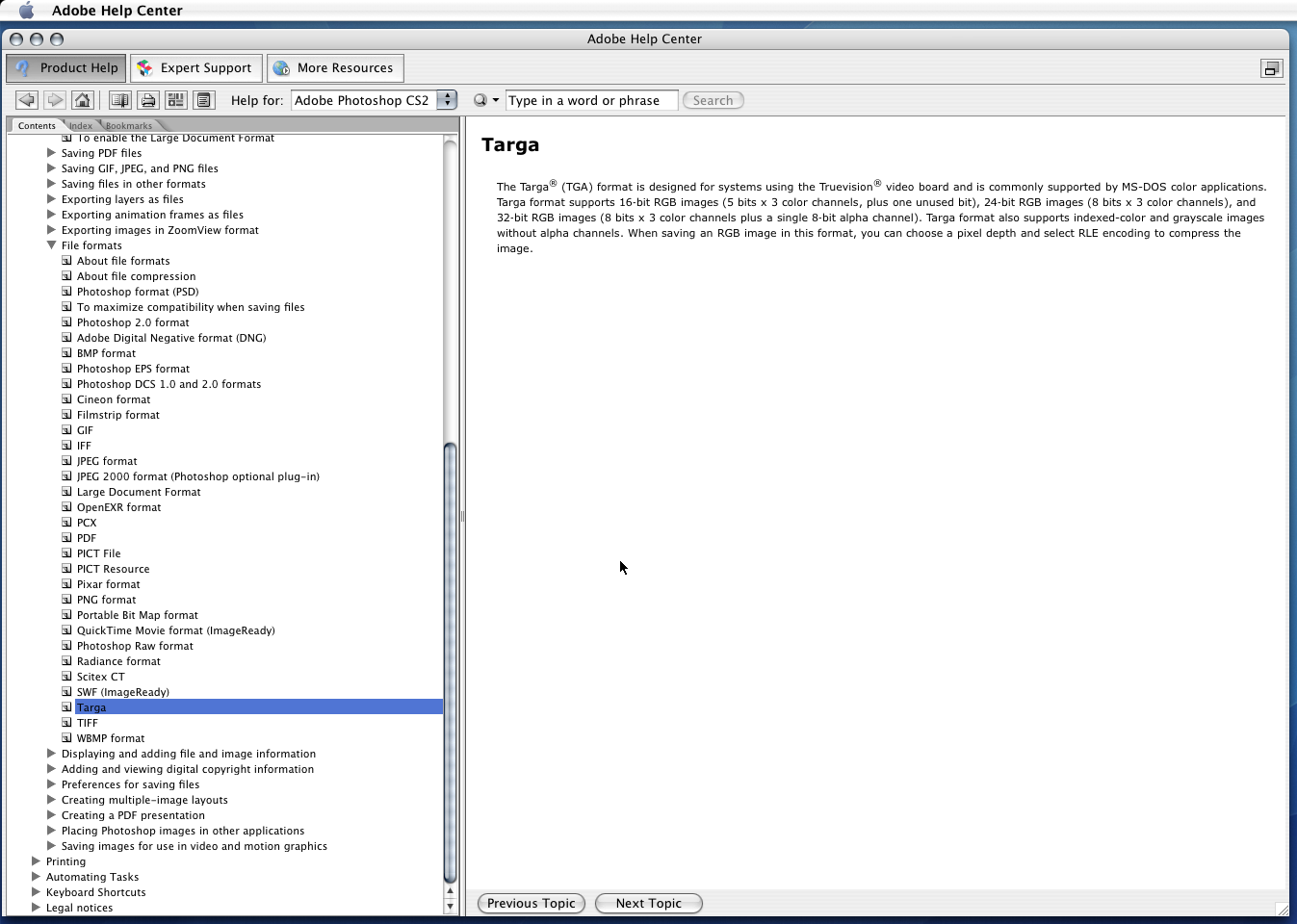Click the Forward navigation arrow icon
1297x924 pixels.
tap(55, 99)
